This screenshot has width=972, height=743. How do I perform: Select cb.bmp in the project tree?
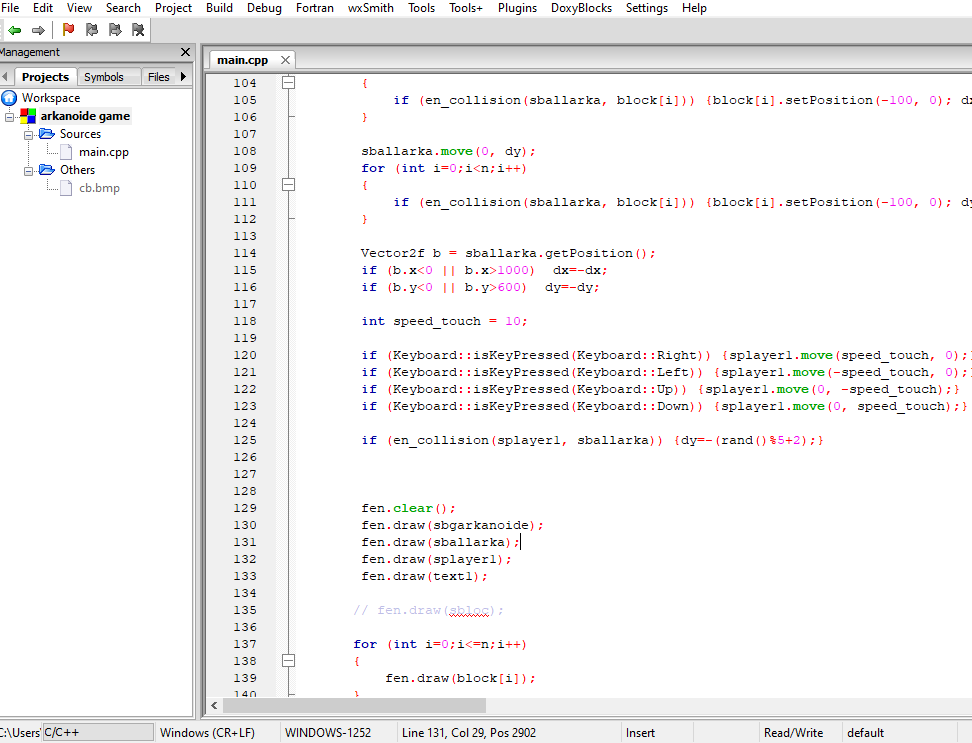[99, 188]
